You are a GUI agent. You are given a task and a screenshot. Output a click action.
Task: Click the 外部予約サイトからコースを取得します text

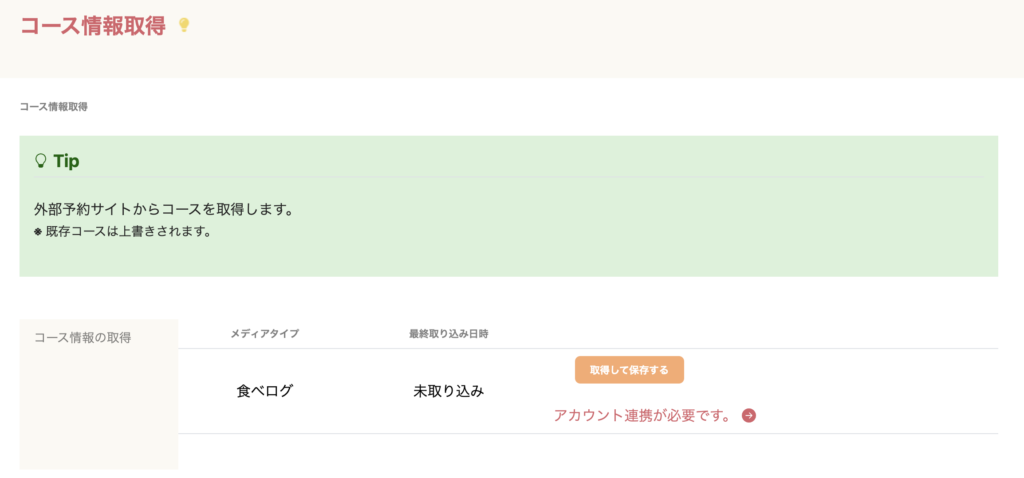tap(163, 210)
